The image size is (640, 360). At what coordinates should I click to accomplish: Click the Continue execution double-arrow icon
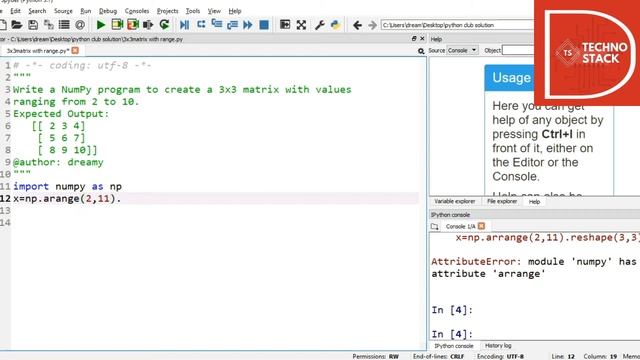tap(248, 25)
